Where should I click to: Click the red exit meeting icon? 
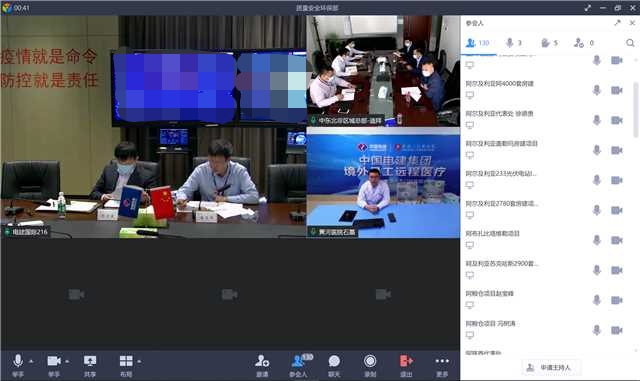(406, 361)
